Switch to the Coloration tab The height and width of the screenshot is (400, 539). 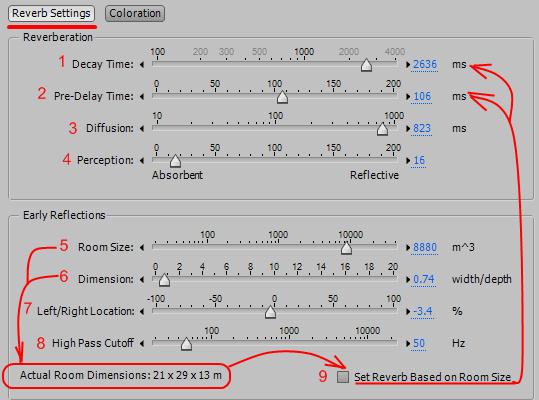tap(135, 13)
